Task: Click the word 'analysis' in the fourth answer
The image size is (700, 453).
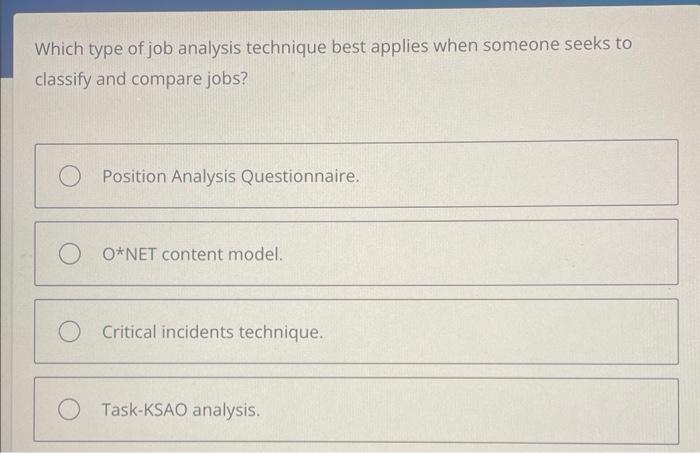Action: pyautogui.click(x=226, y=411)
